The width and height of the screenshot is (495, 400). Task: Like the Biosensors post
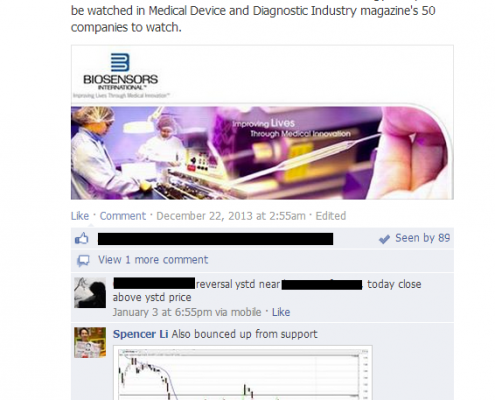point(80,216)
